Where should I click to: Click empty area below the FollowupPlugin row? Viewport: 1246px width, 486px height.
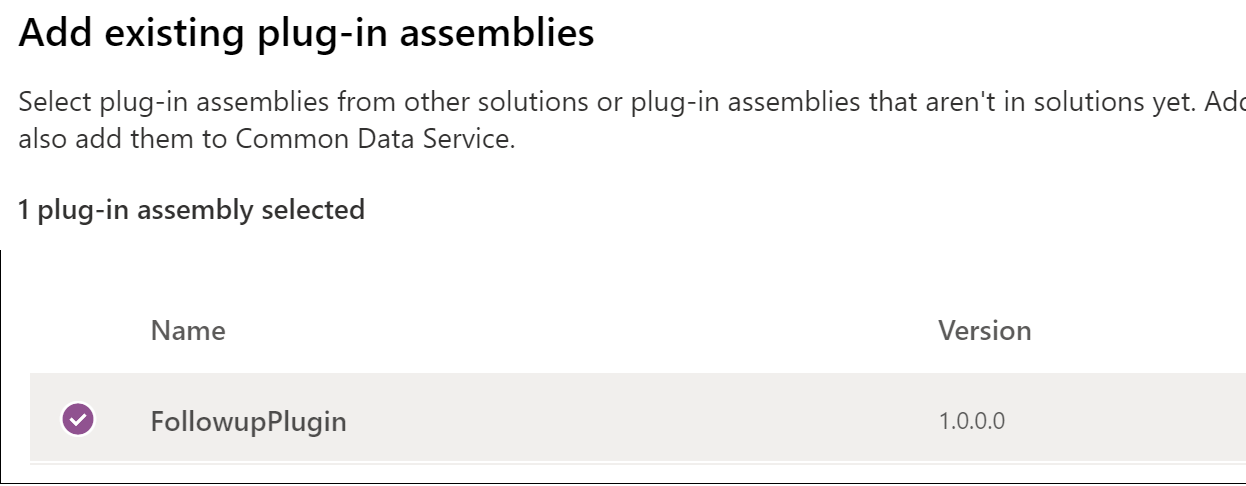coord(600,473)
